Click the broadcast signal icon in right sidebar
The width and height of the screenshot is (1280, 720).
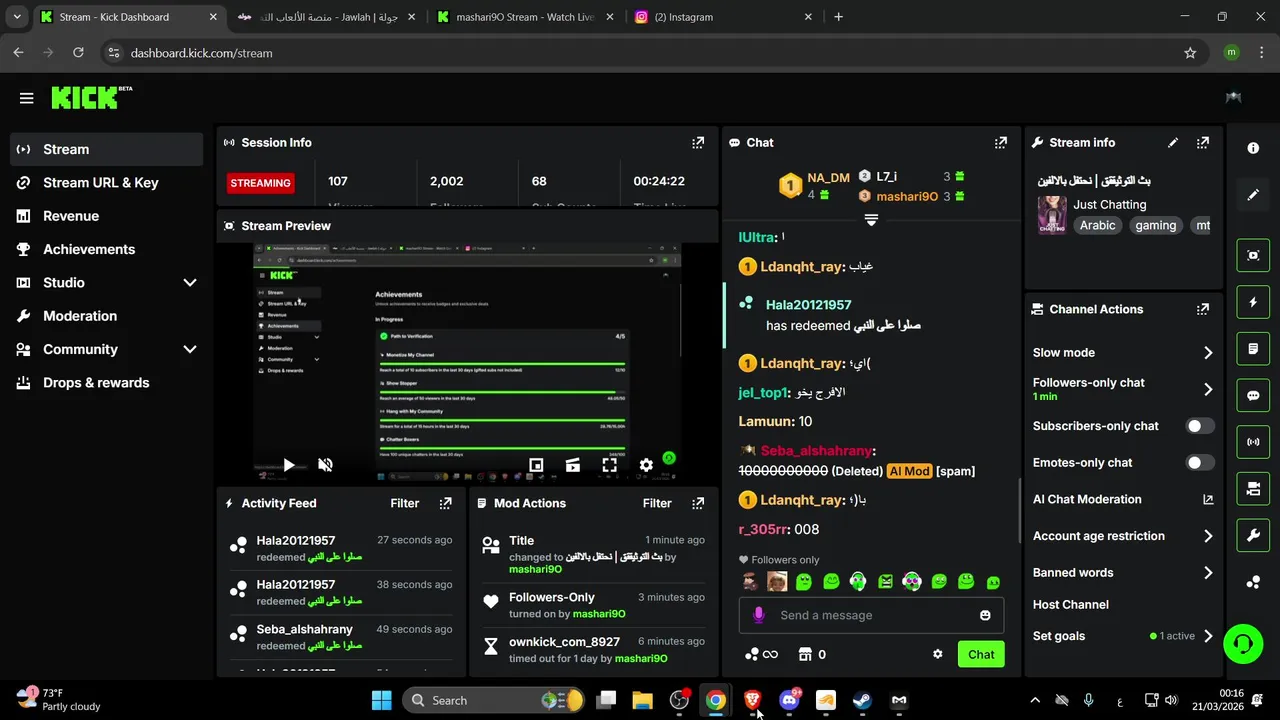[1253, 441]
